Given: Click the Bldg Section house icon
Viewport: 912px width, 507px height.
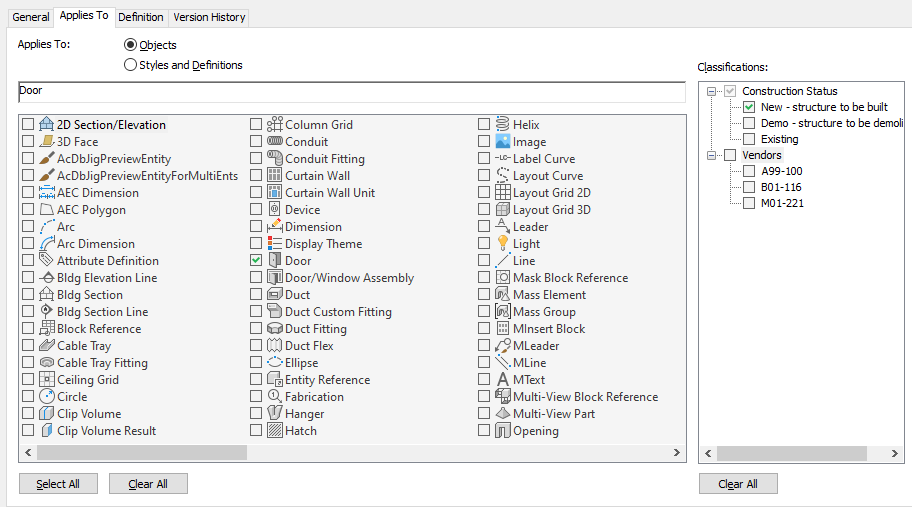Looking at the screenshot, I should click(47, 295).
